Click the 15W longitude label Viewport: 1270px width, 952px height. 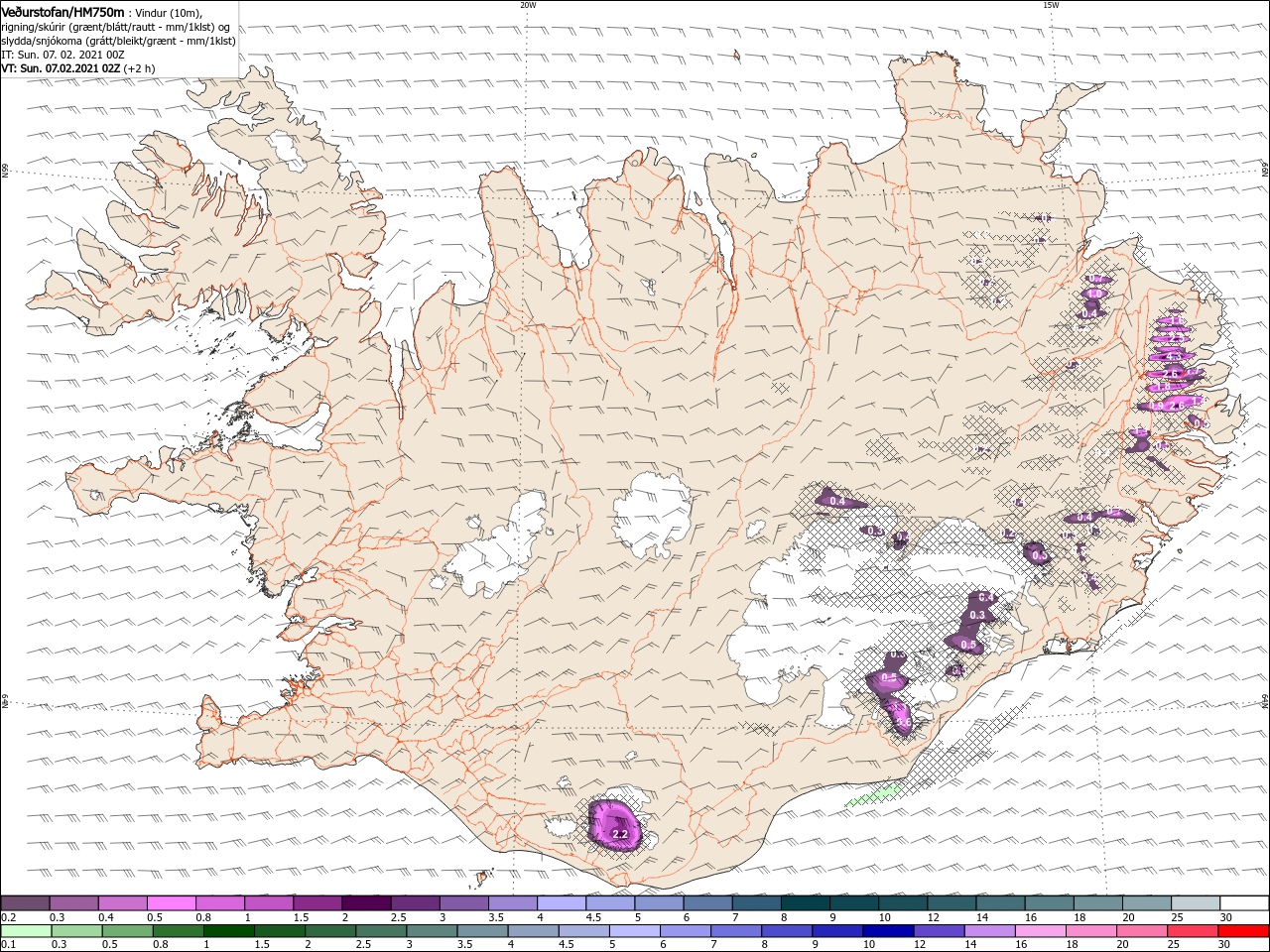[x=1051, y=5]
